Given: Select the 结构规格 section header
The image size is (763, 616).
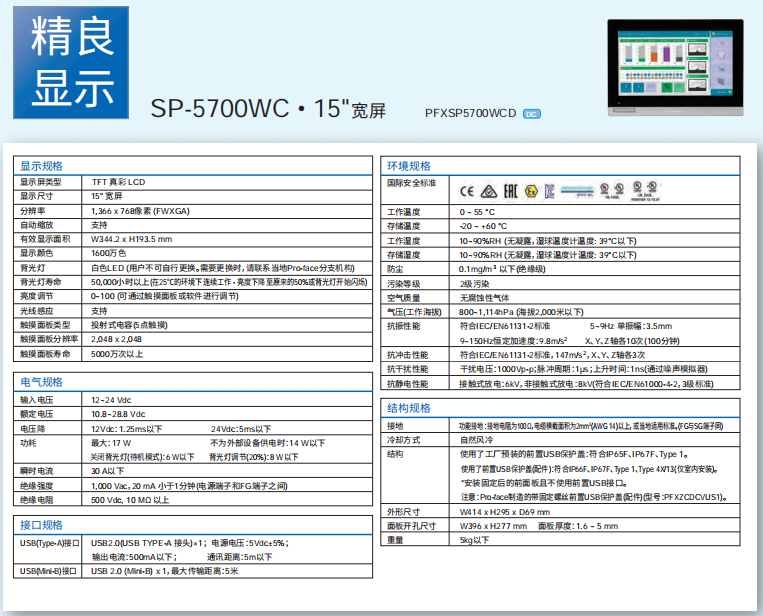Looking at the screenshot, I should point(409,408).
